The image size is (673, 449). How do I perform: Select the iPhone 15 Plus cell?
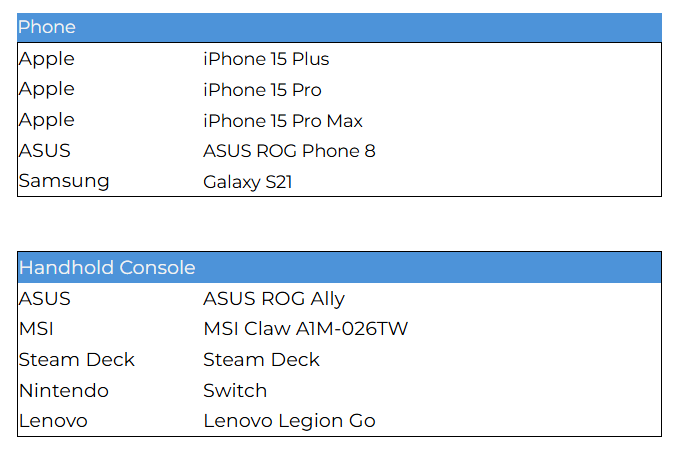click(x=266, y=59)
